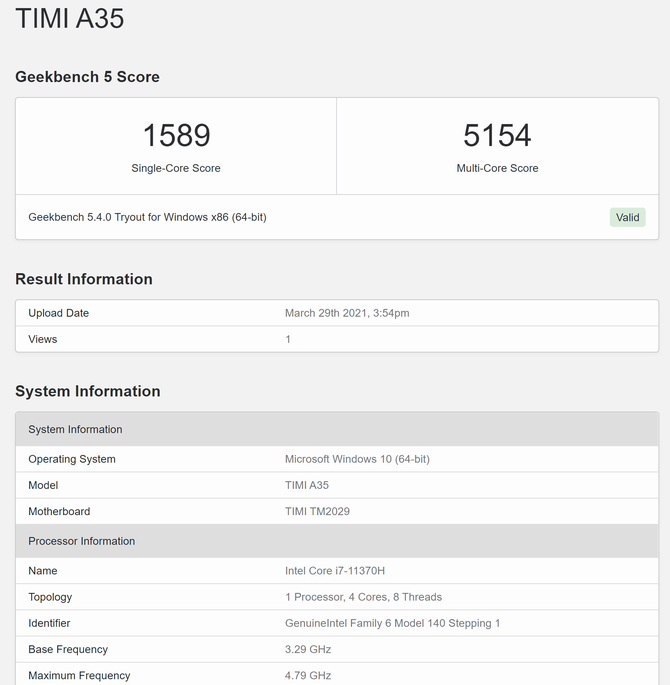
Task: Click the Views row label
Action: (43, 339)
